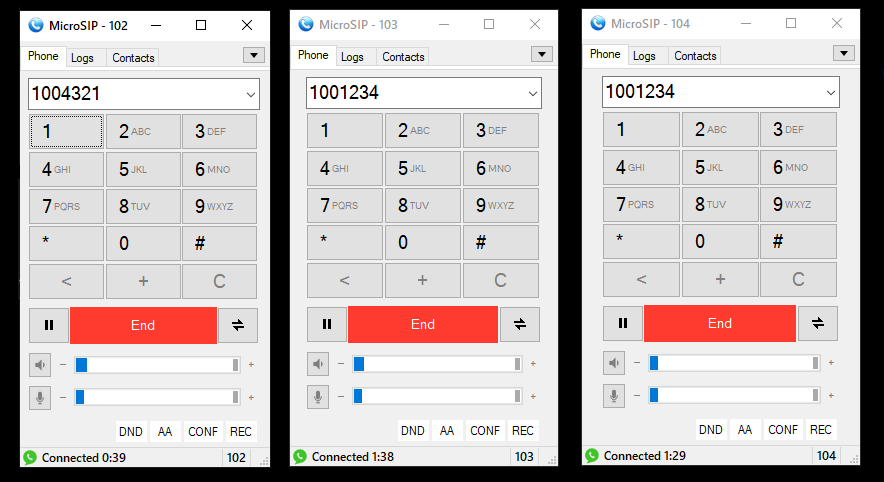
Task: Mute speaker in MicroSIP 103
Action: click(x=318, y=364)
